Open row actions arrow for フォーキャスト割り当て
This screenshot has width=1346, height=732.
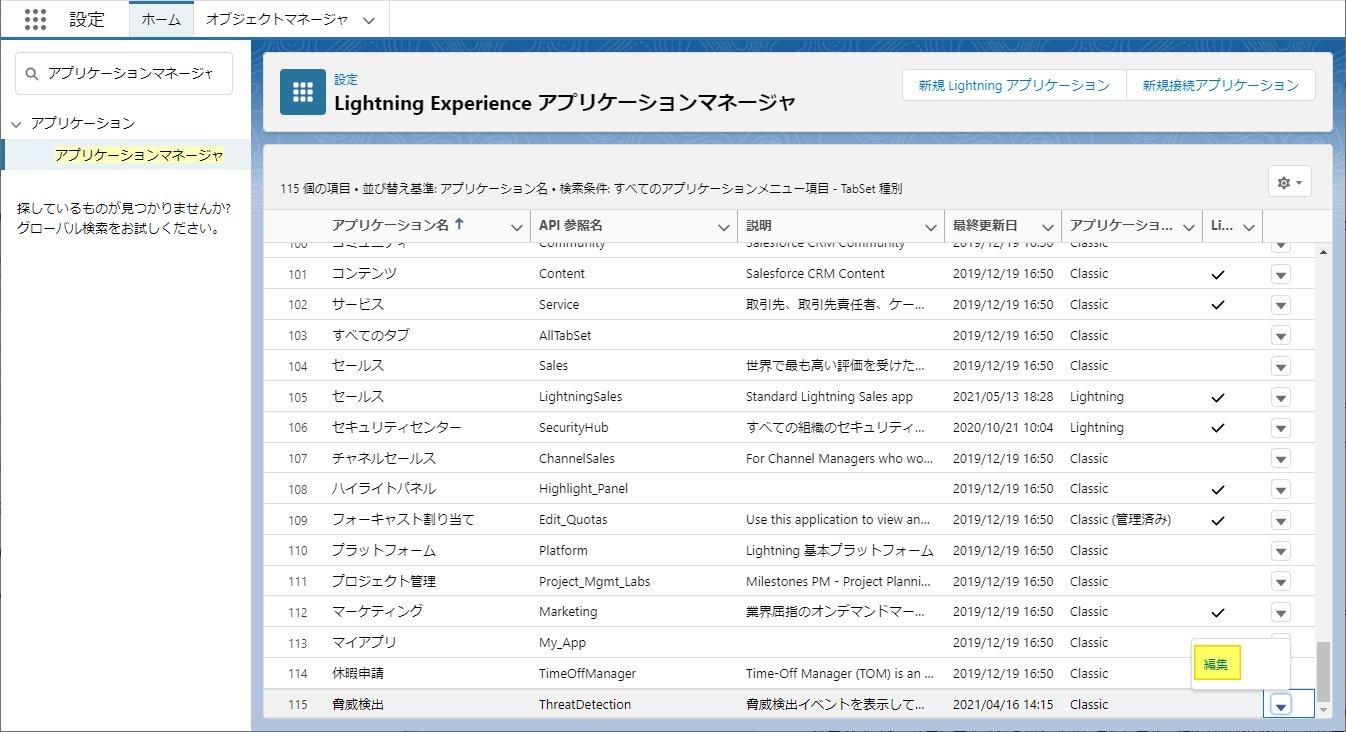pyautogui.click(x=1281, y=520)
